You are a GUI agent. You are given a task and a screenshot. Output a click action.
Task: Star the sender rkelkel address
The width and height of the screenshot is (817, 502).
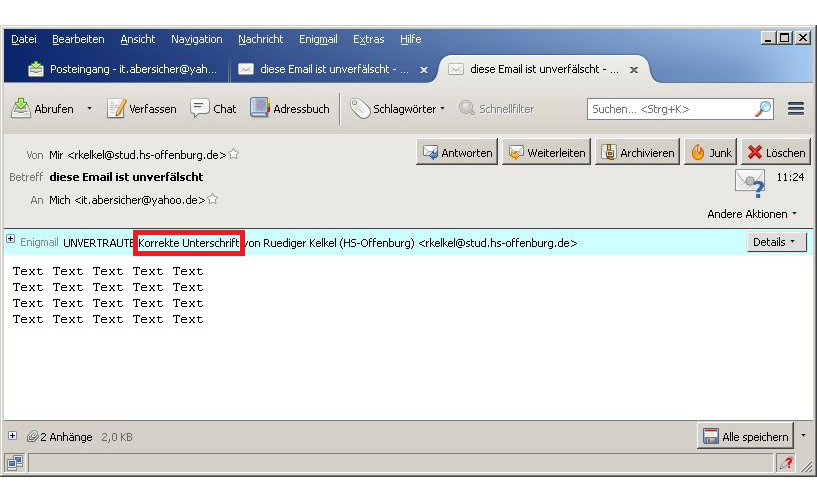click(x=234, y=155)
